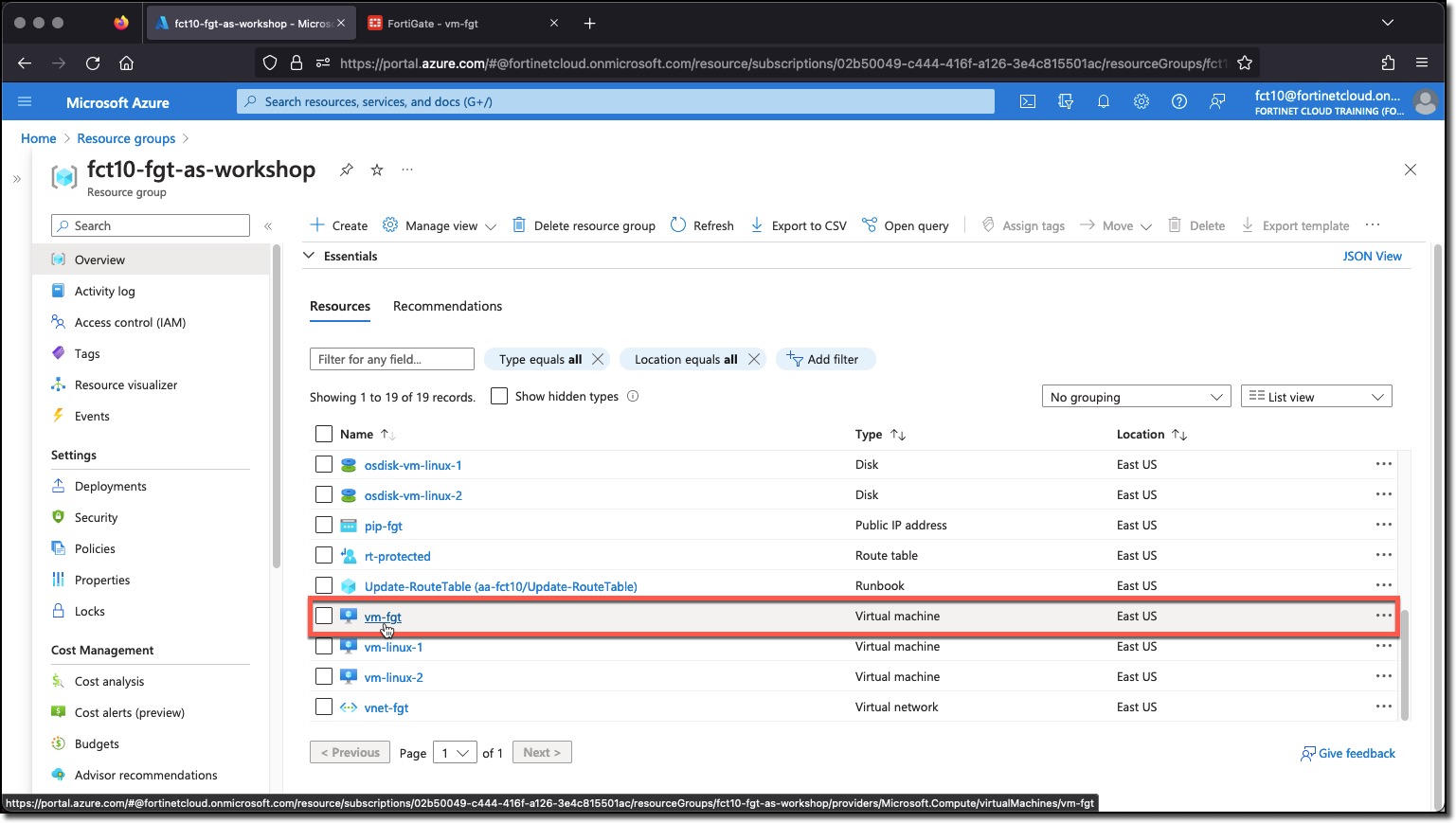
Task: Click the top bar Feedback icon
Action: 1218,101
